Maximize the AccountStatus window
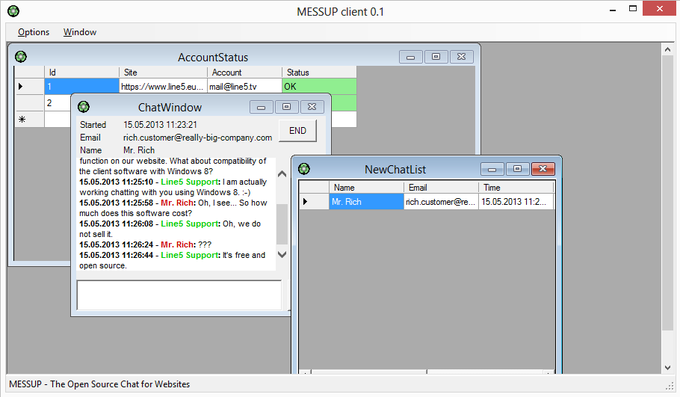Viewport: 680px width, 397px height. [x=436, y=57]
